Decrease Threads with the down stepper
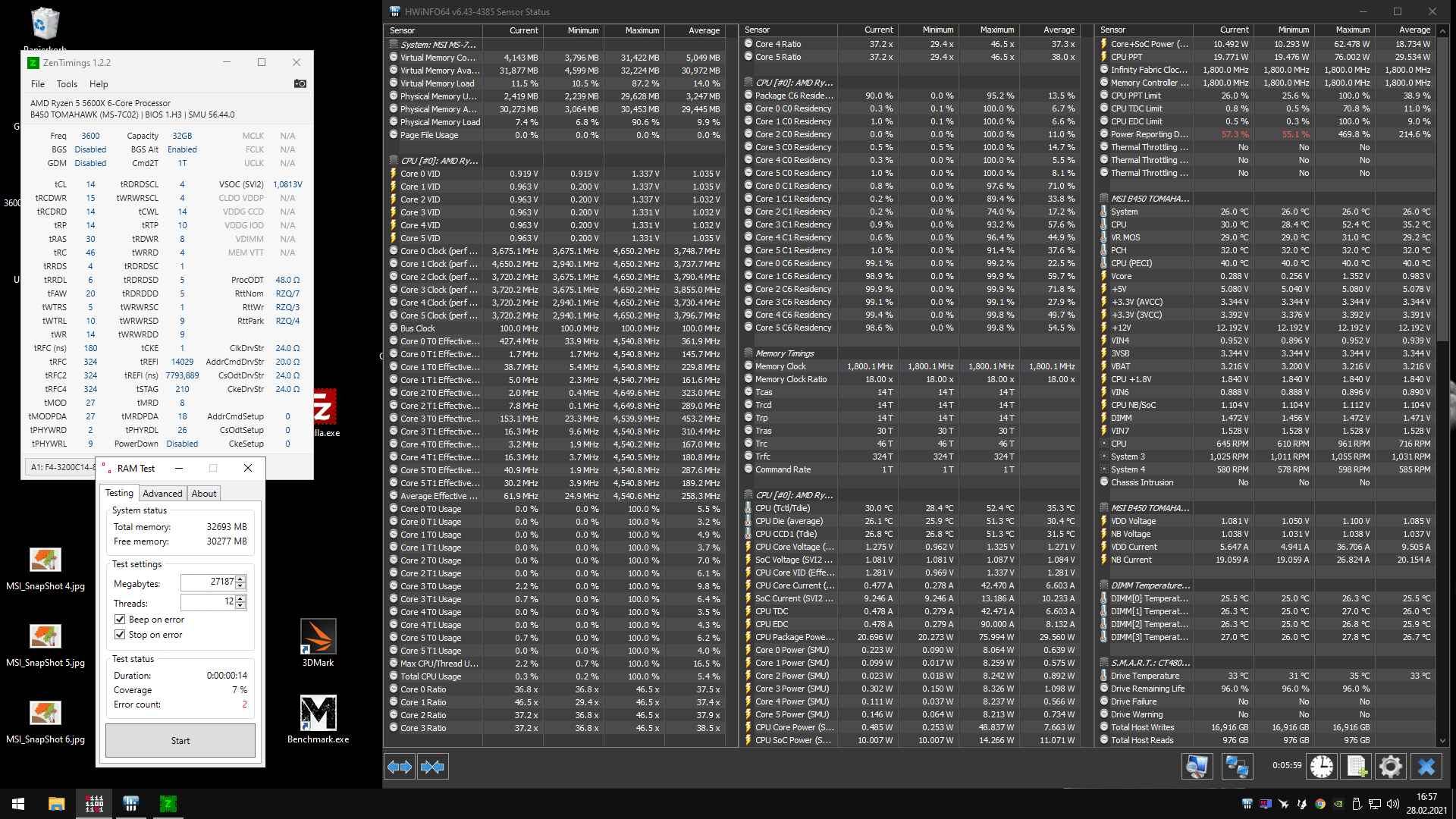Image resolution: width=1456 pixels, height=819 pixels. click(x=241, y=605)
